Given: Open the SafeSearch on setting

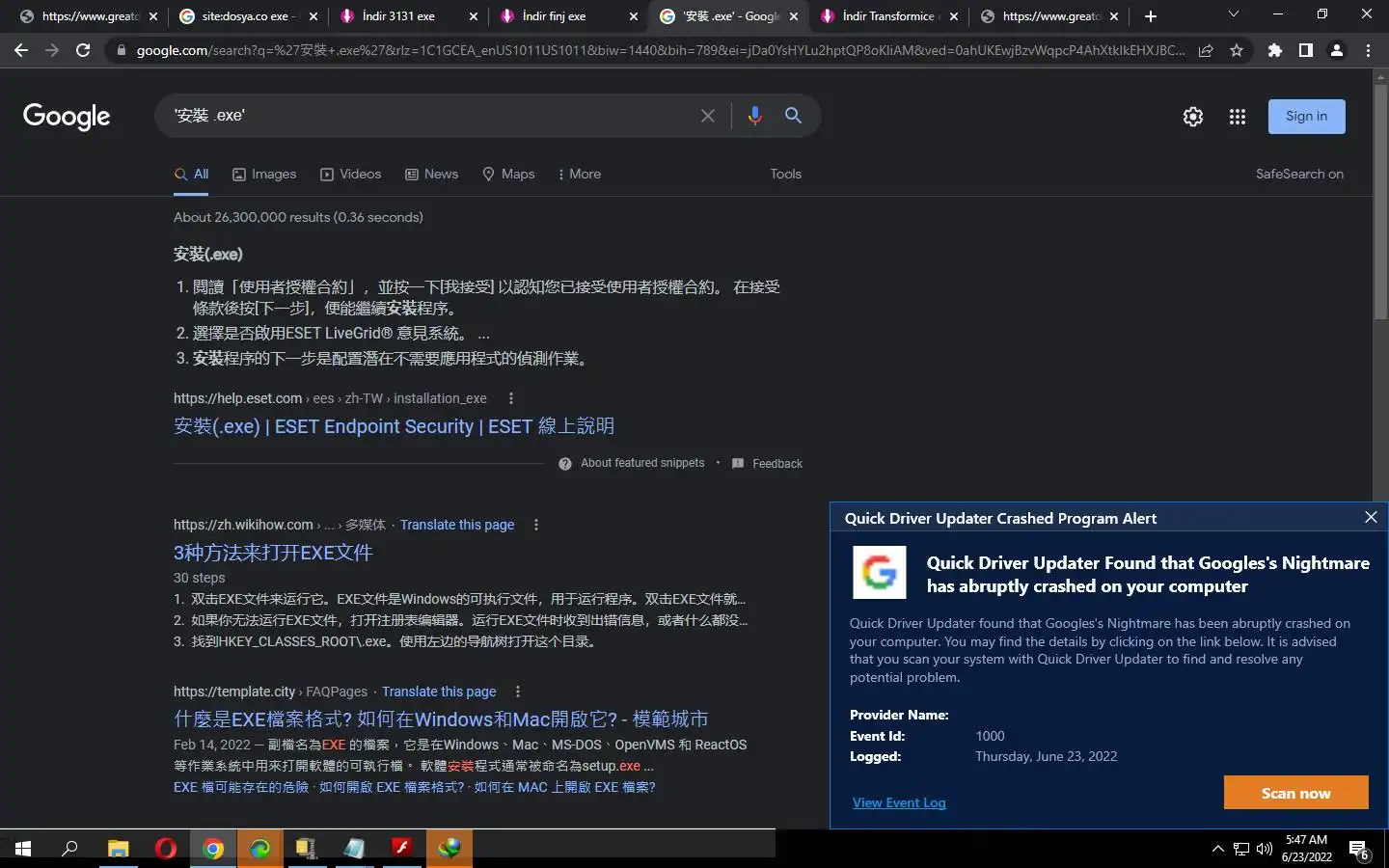Looking at the screenshot, I should click(1299, 175).
